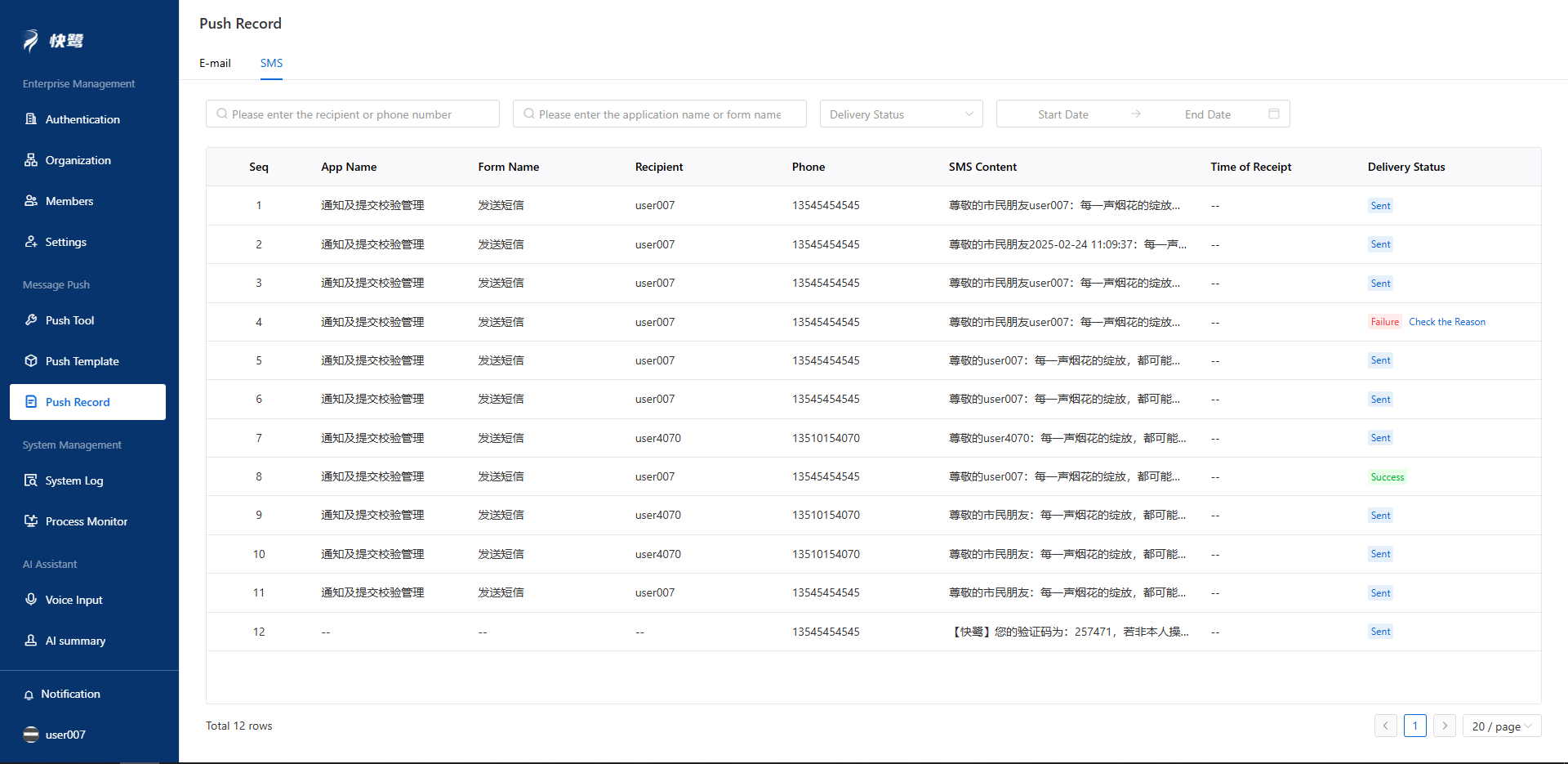Click the Push Tool wrench icon
The width and height of the screenshot is (1568, 764).
[x=31, y=320]
